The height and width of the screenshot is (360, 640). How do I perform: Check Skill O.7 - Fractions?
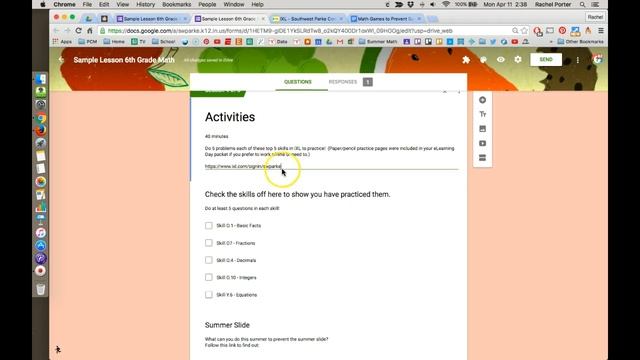click(x=209, y=243)
